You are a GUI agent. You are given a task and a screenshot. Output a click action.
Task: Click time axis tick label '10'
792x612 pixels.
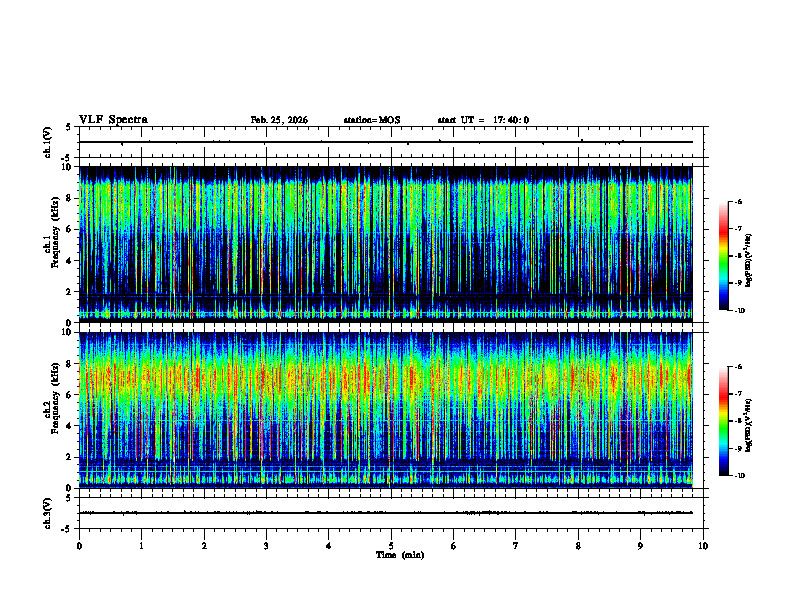click(x=703, y=546)
